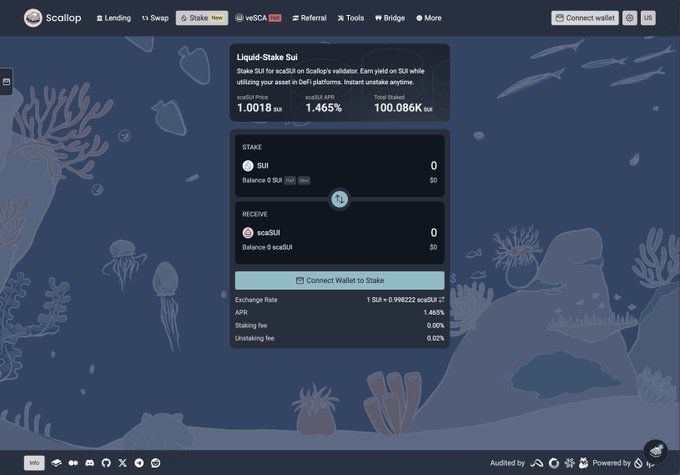Click the cat-shaped auditor logo
The width and height of the screenshot is (680, 475).
point(584,463)
